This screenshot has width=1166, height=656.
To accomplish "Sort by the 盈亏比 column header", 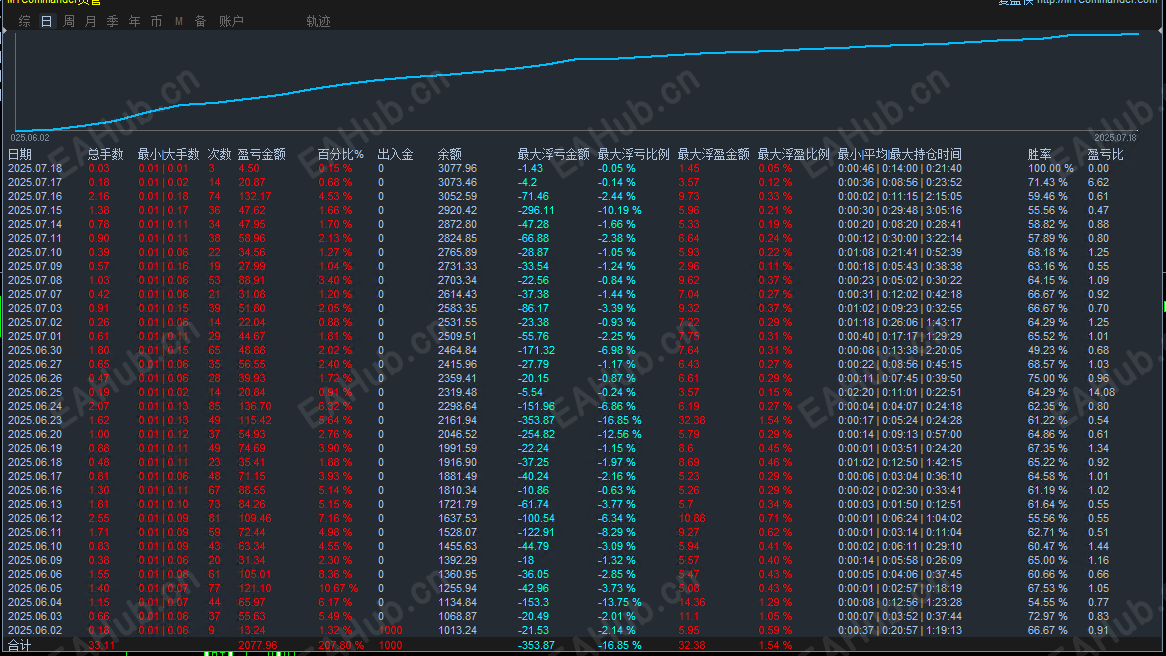I will pyautogui.click(x=1106, y=155).
